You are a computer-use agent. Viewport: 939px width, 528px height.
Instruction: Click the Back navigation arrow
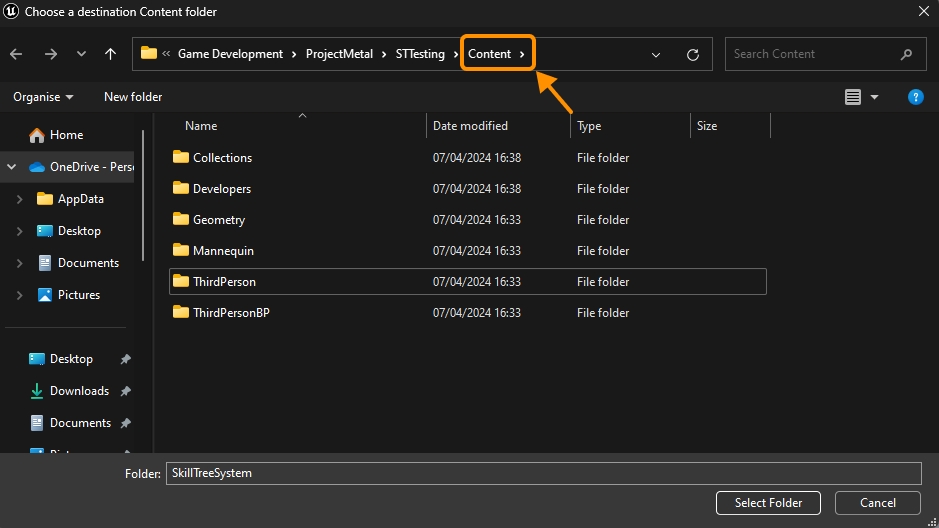16,54
